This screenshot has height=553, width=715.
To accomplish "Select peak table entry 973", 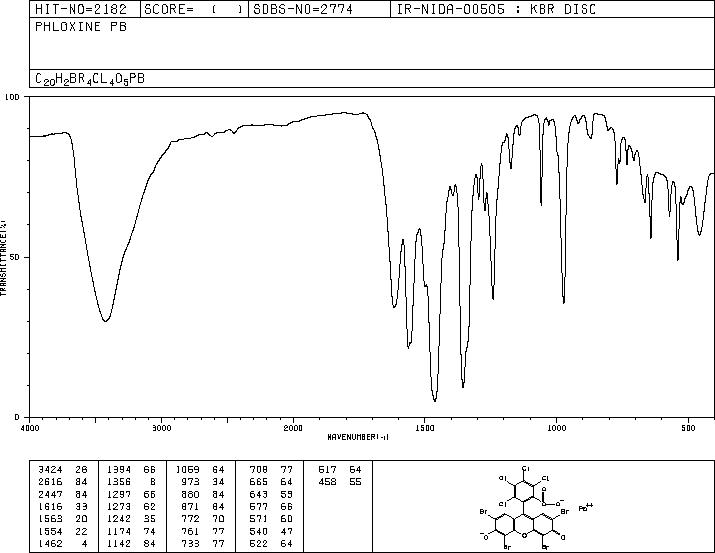I will [204, 482].
